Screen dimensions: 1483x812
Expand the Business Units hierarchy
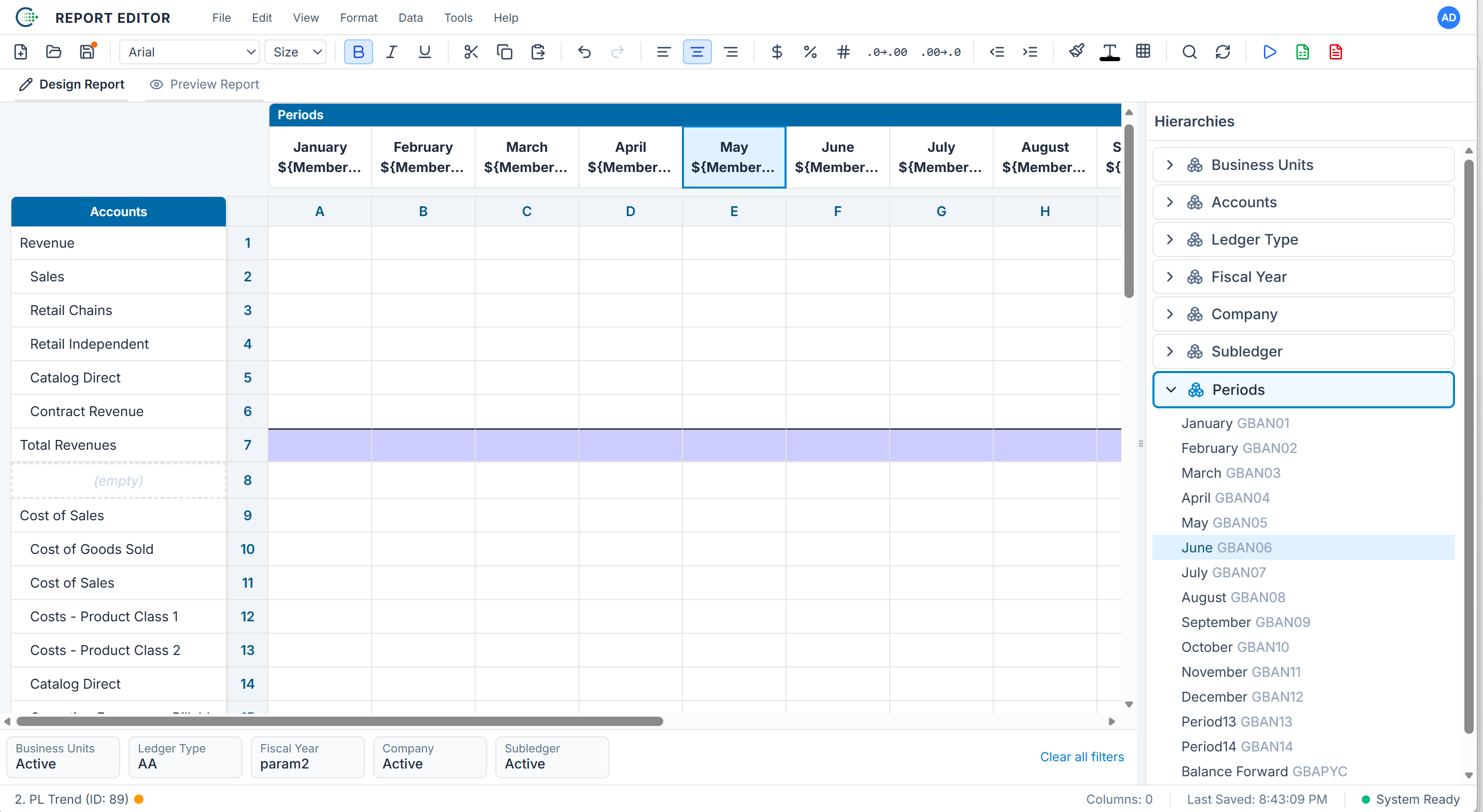1170,165
